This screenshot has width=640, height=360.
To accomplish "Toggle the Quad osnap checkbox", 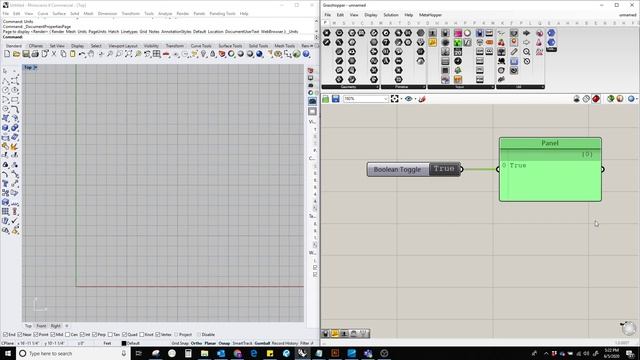I will click(x=124, y=335).
